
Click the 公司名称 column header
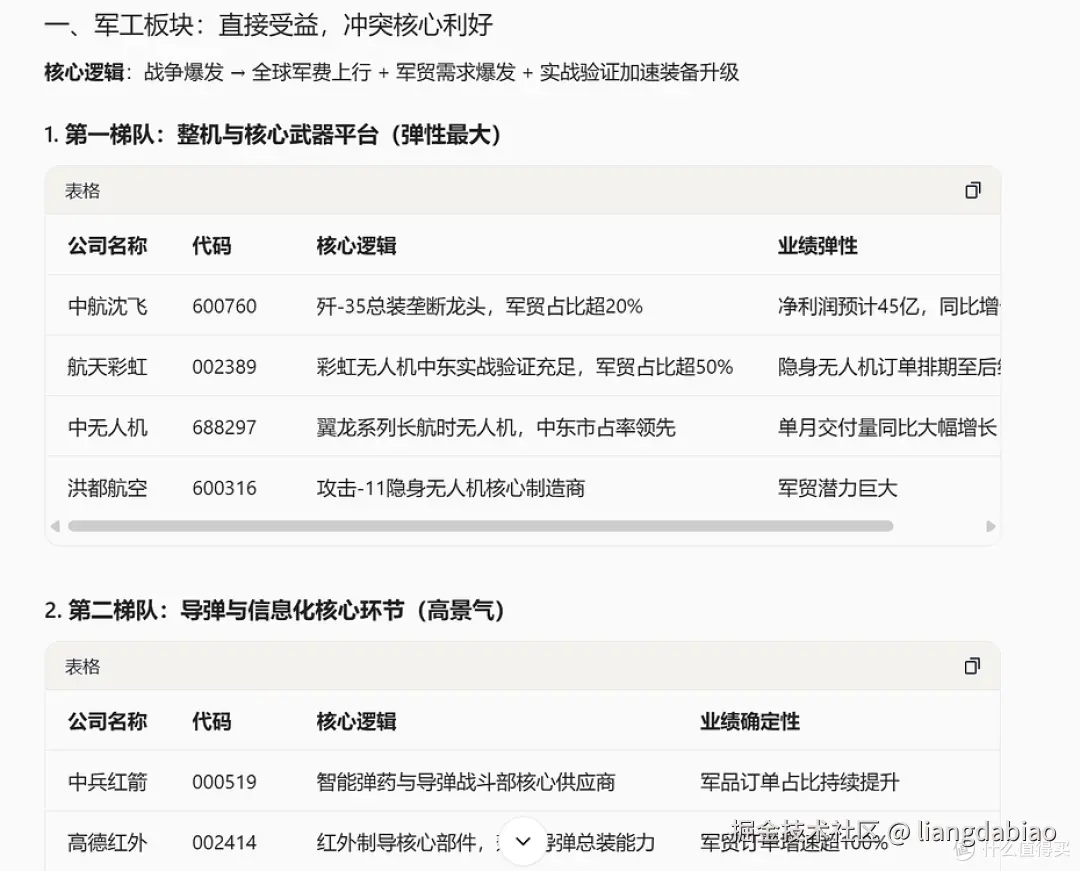tap(107, 246)
